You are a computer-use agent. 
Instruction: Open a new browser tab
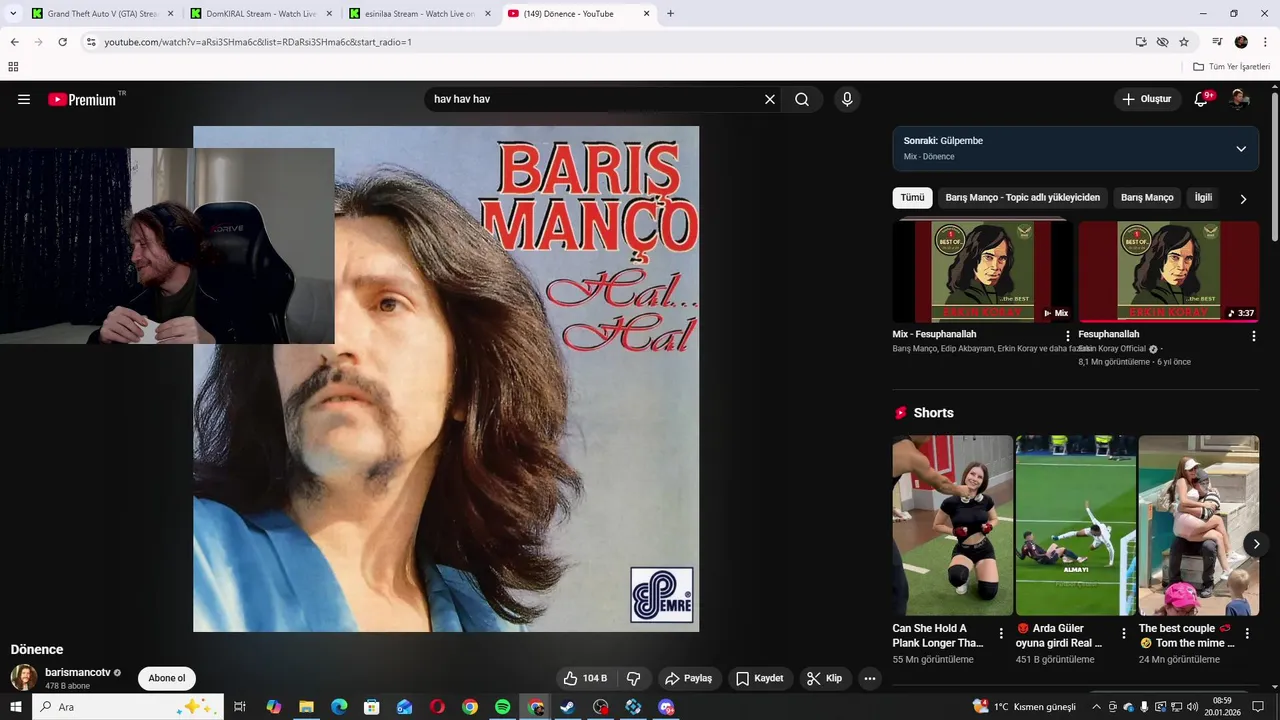(x=670, y=14)
